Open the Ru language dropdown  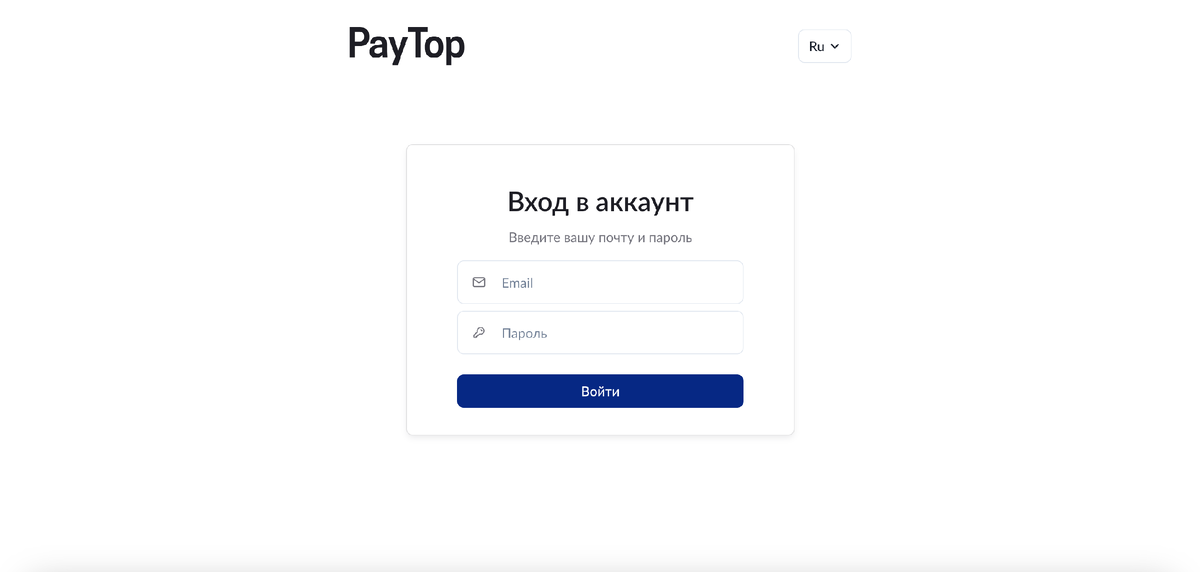(825, 46)
